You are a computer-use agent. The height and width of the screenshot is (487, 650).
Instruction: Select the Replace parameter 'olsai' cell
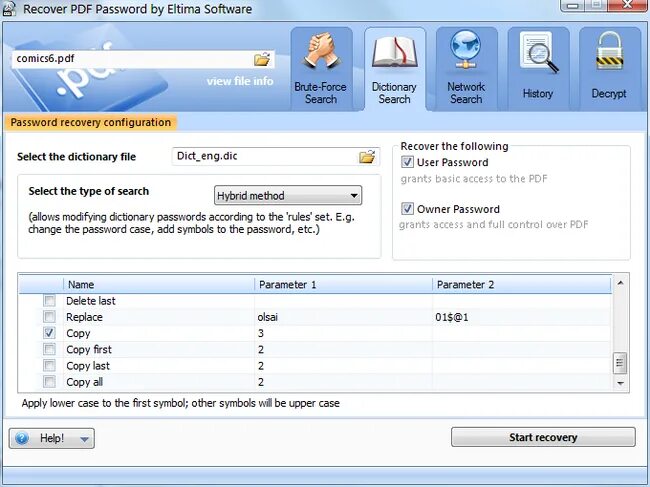point(268,317)
